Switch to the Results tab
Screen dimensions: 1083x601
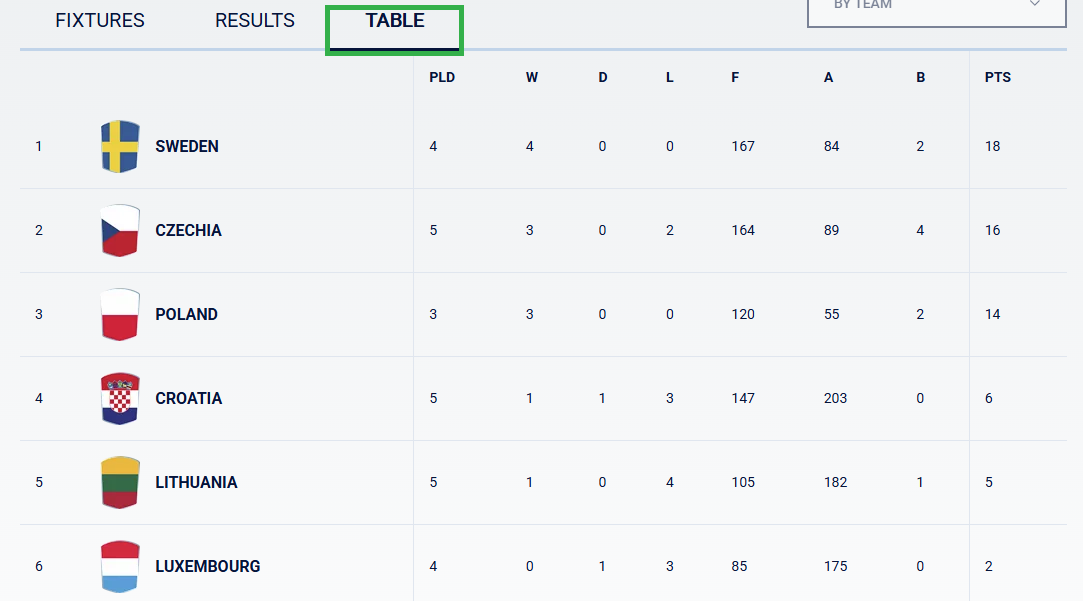pos(255,21)
